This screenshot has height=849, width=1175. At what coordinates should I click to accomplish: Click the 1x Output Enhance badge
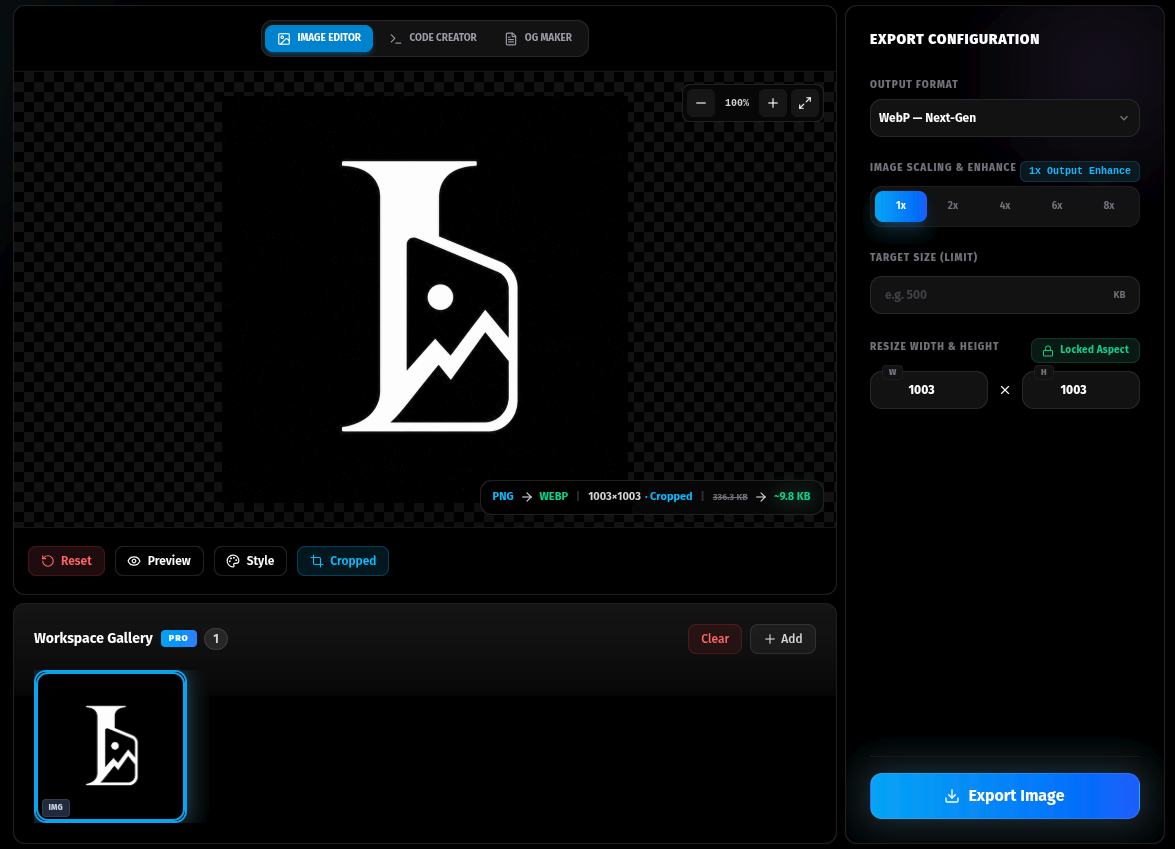1079,171
